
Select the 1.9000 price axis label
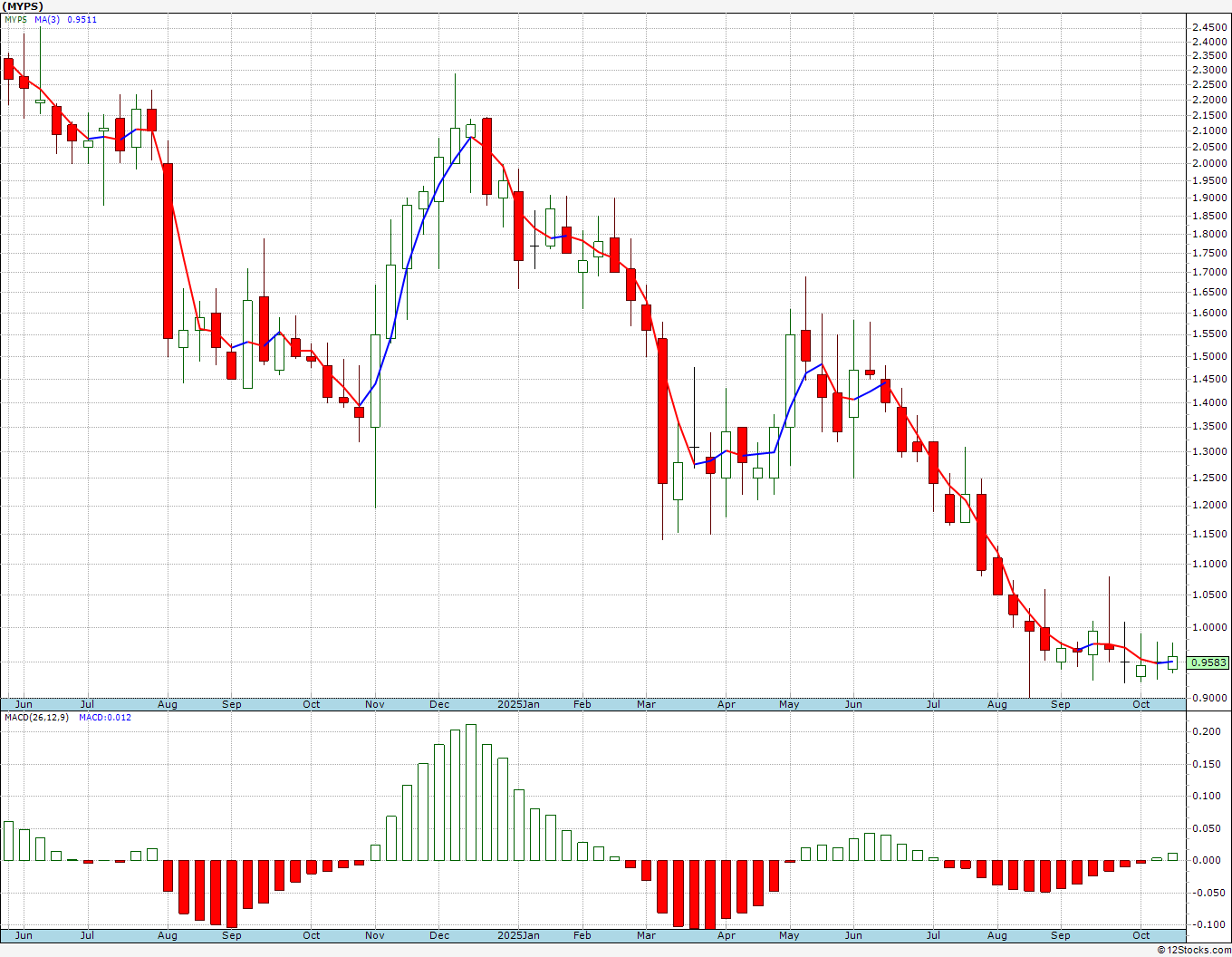pyautogui.click(x=1210, y=198)
